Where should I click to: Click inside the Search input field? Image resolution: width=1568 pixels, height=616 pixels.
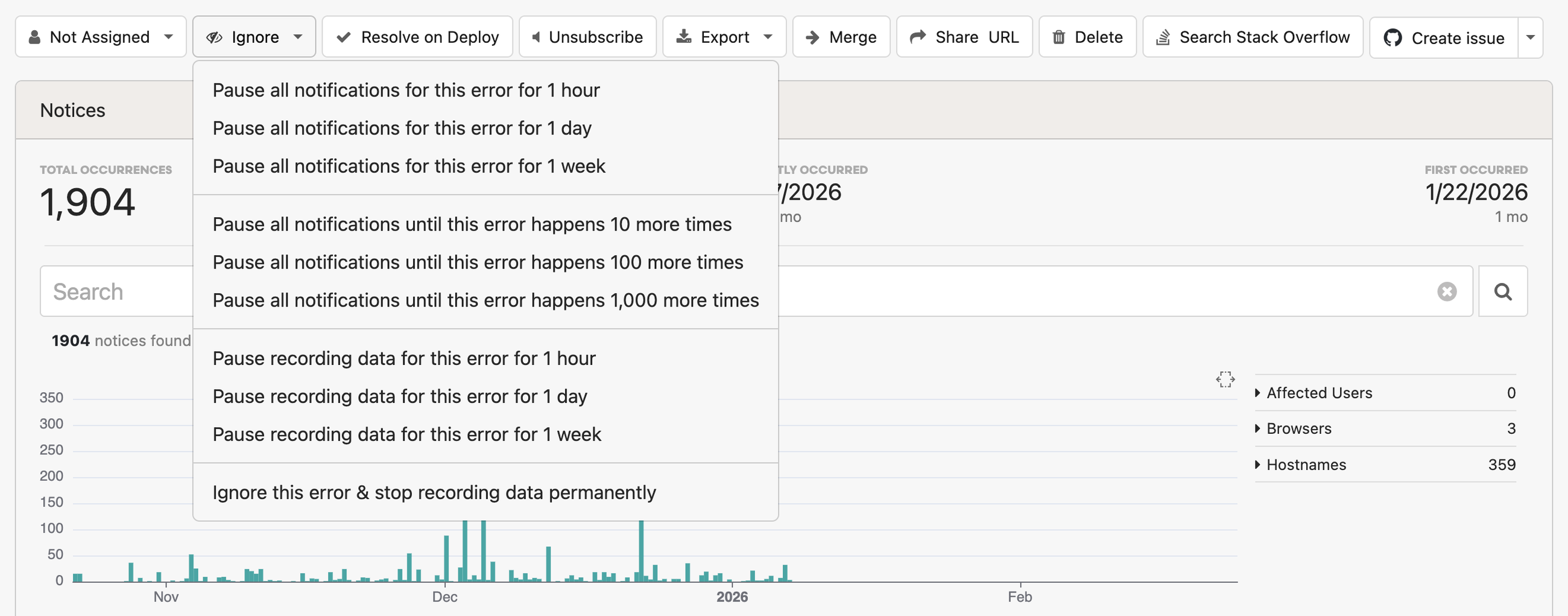tap(122, 291)
